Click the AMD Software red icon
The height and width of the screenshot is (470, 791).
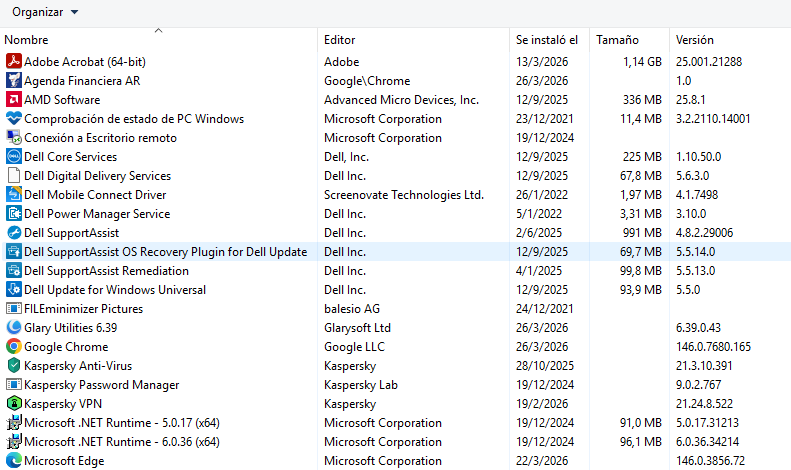(x=14, y=100)
